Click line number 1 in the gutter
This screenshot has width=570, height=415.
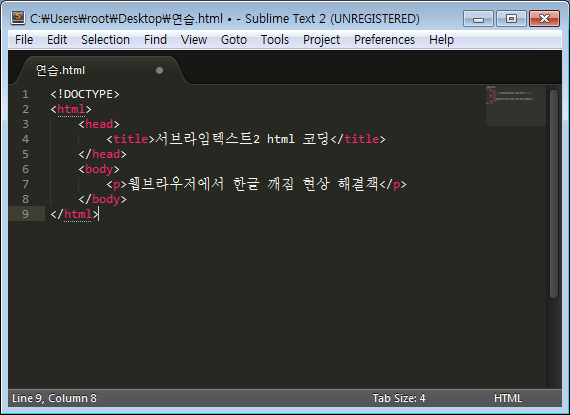[x=25, y=94]
